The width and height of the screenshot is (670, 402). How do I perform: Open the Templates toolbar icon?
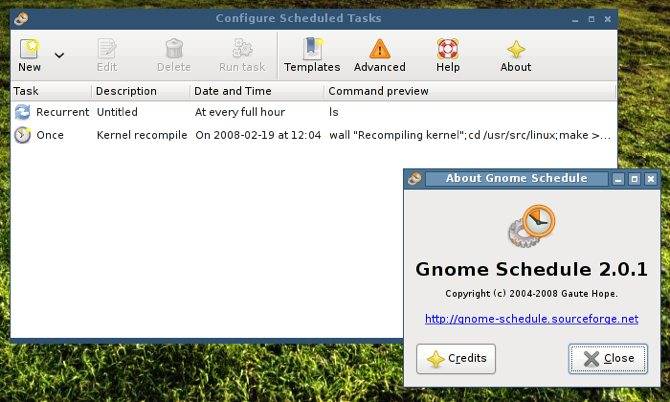click(312, 55)
